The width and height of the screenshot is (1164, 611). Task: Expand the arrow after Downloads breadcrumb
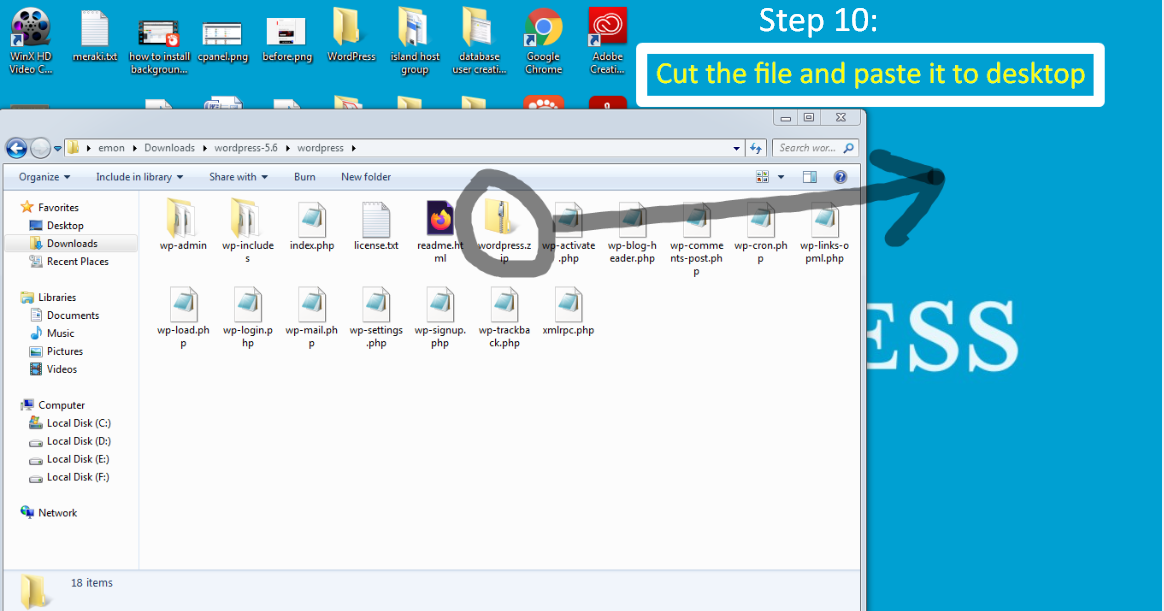204,148
